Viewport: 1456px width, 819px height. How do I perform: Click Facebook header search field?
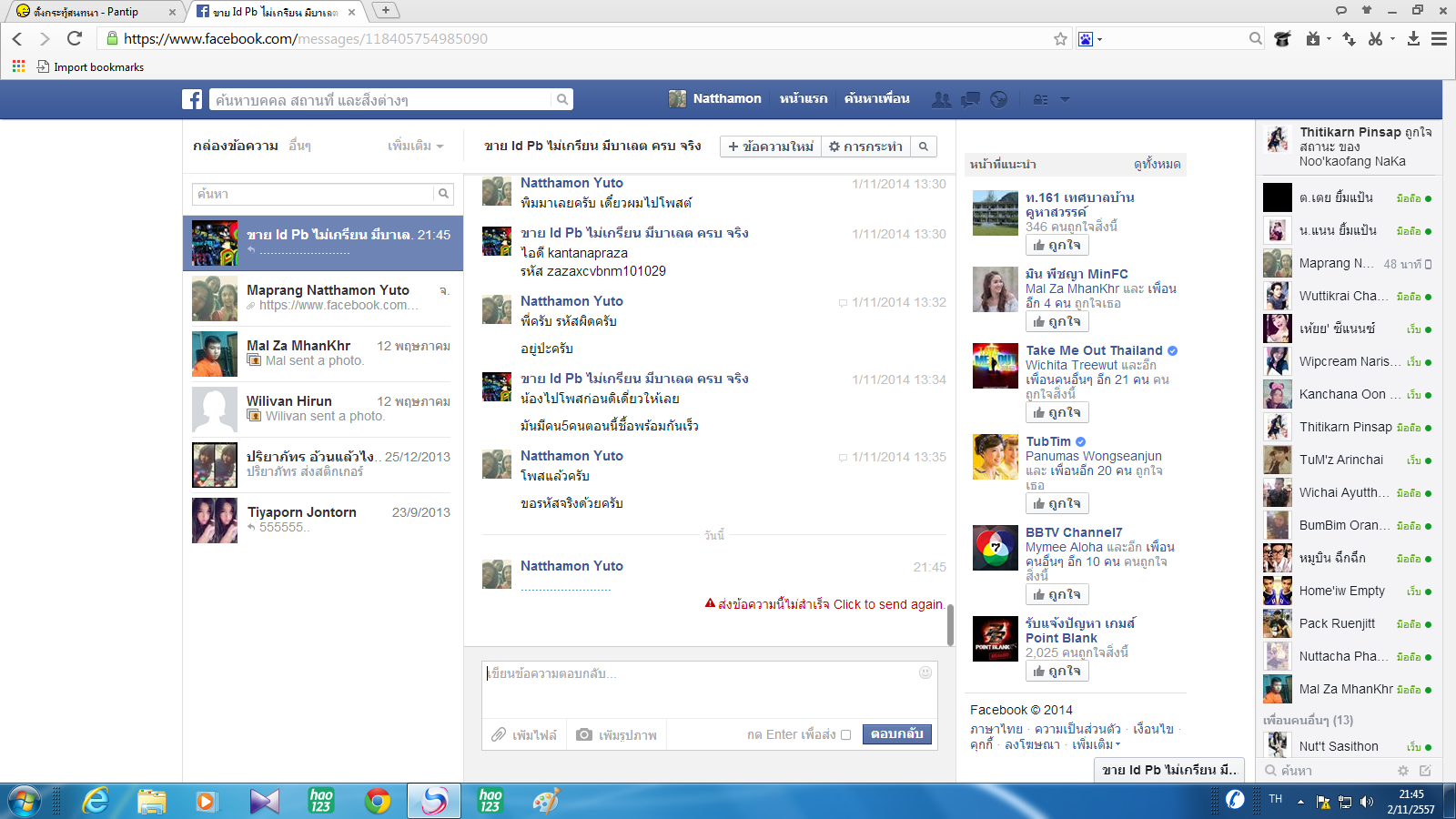tap(380, 99)
